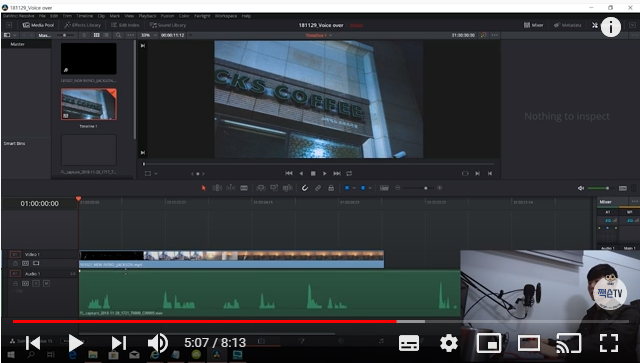Open the Playback menu
The image size is (640, 363).
click(x=147, y=16)
